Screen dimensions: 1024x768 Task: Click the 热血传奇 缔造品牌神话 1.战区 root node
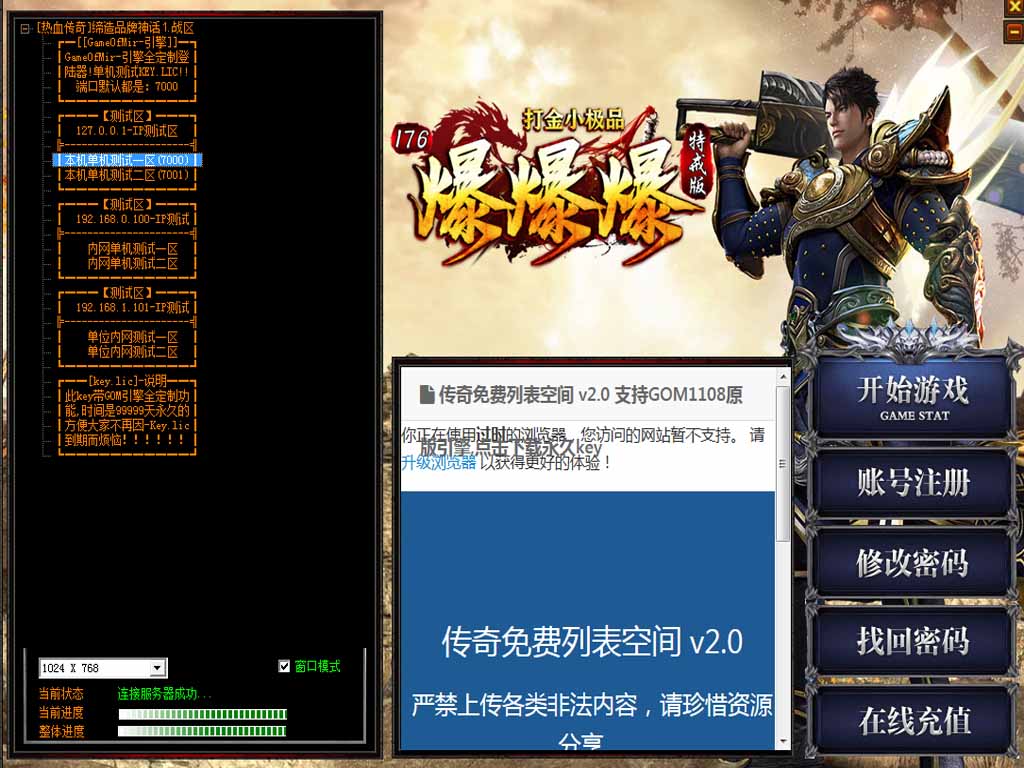click(116, 28)
